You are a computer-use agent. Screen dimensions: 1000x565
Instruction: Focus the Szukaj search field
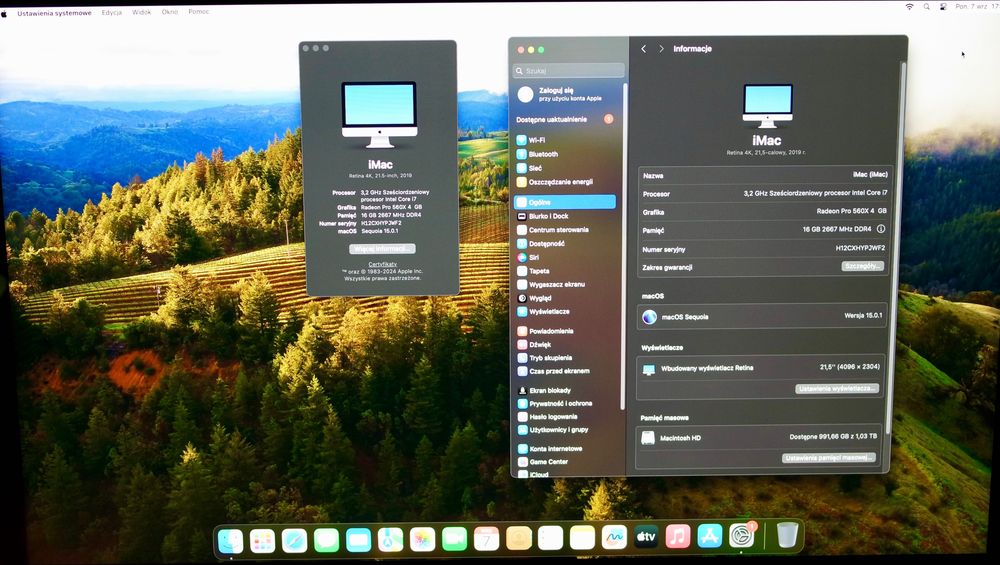tap(569, 70)
